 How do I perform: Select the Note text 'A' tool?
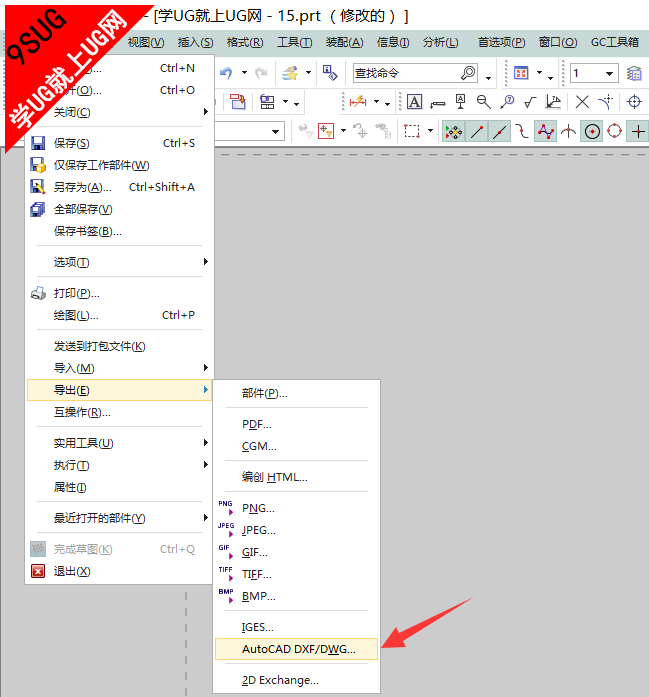414,102
